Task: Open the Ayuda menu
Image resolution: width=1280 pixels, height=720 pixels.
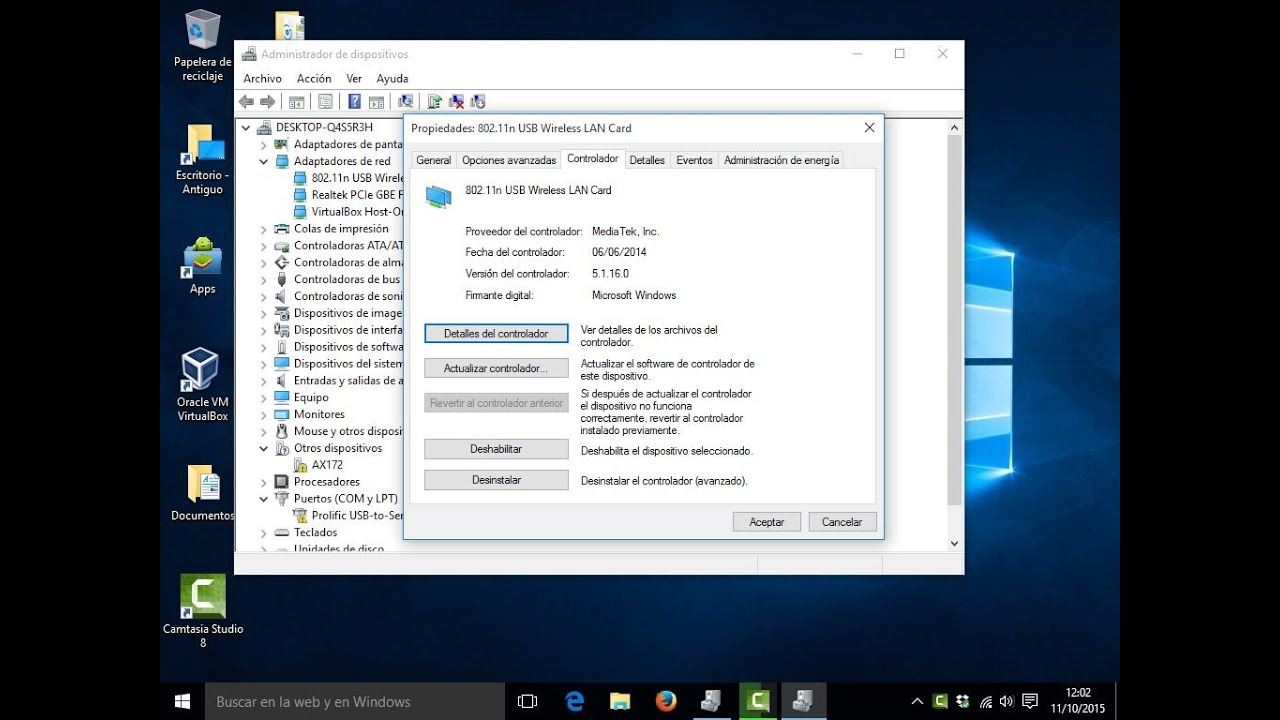Action: tap(392, 78)
